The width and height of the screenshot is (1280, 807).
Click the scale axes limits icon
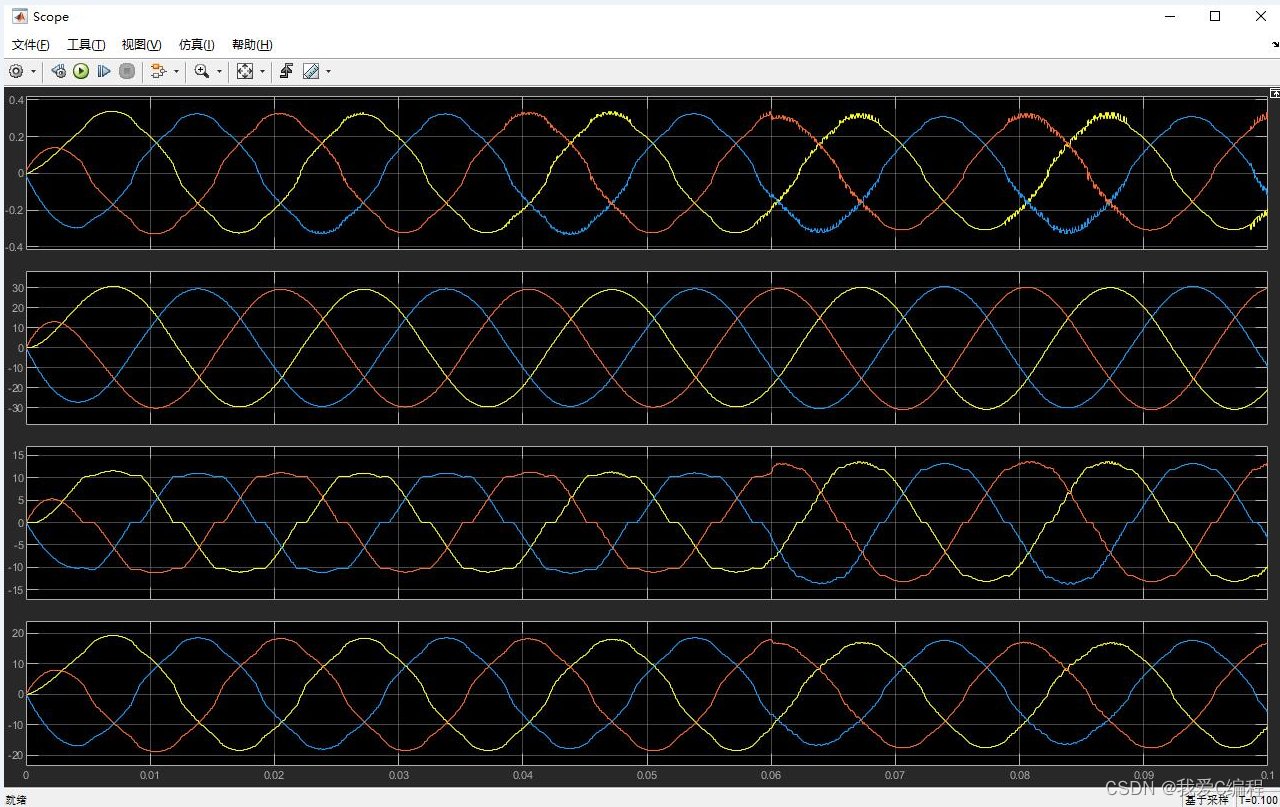pyautogui.click(x=245, y=71)
